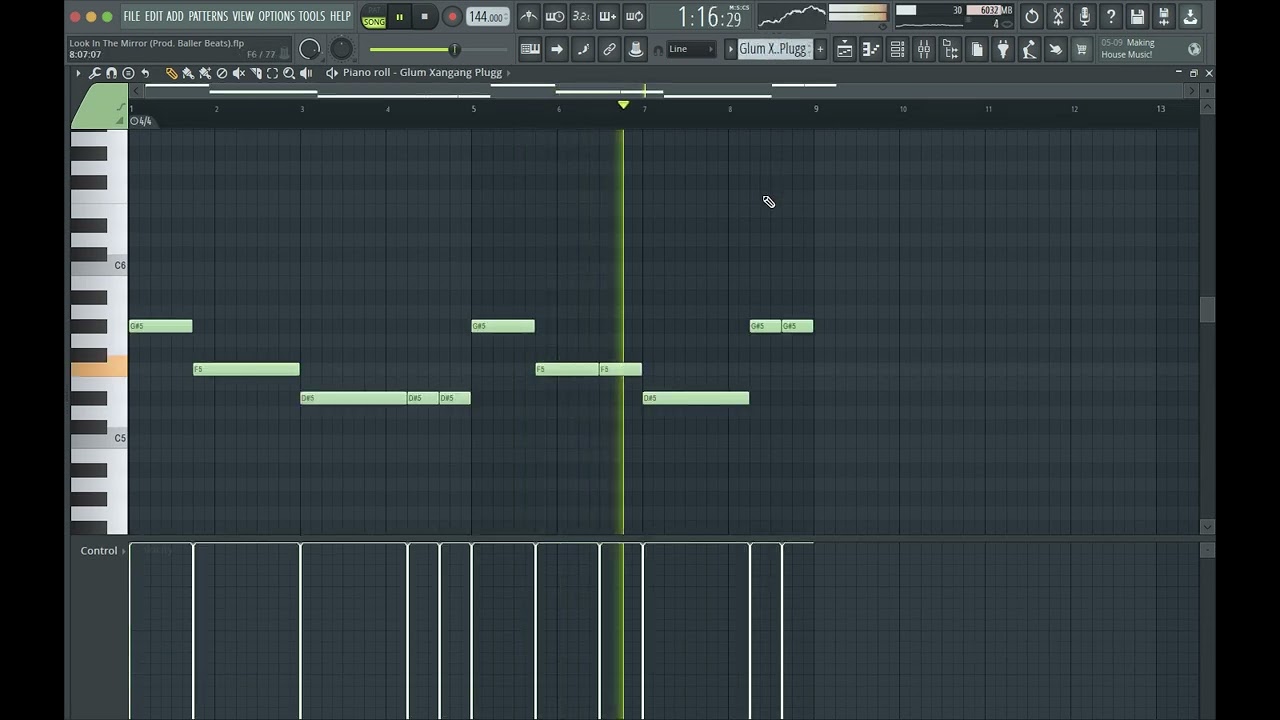Open the OPTIONS menu
The image size is (1280, 720).
pyautogui.click(x=277, y=16)
